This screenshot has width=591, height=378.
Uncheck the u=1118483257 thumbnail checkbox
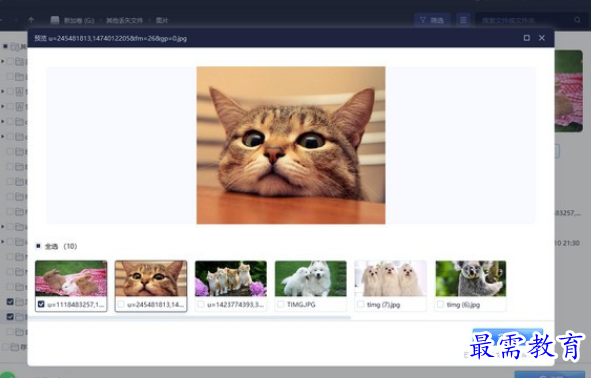(41, 304)
